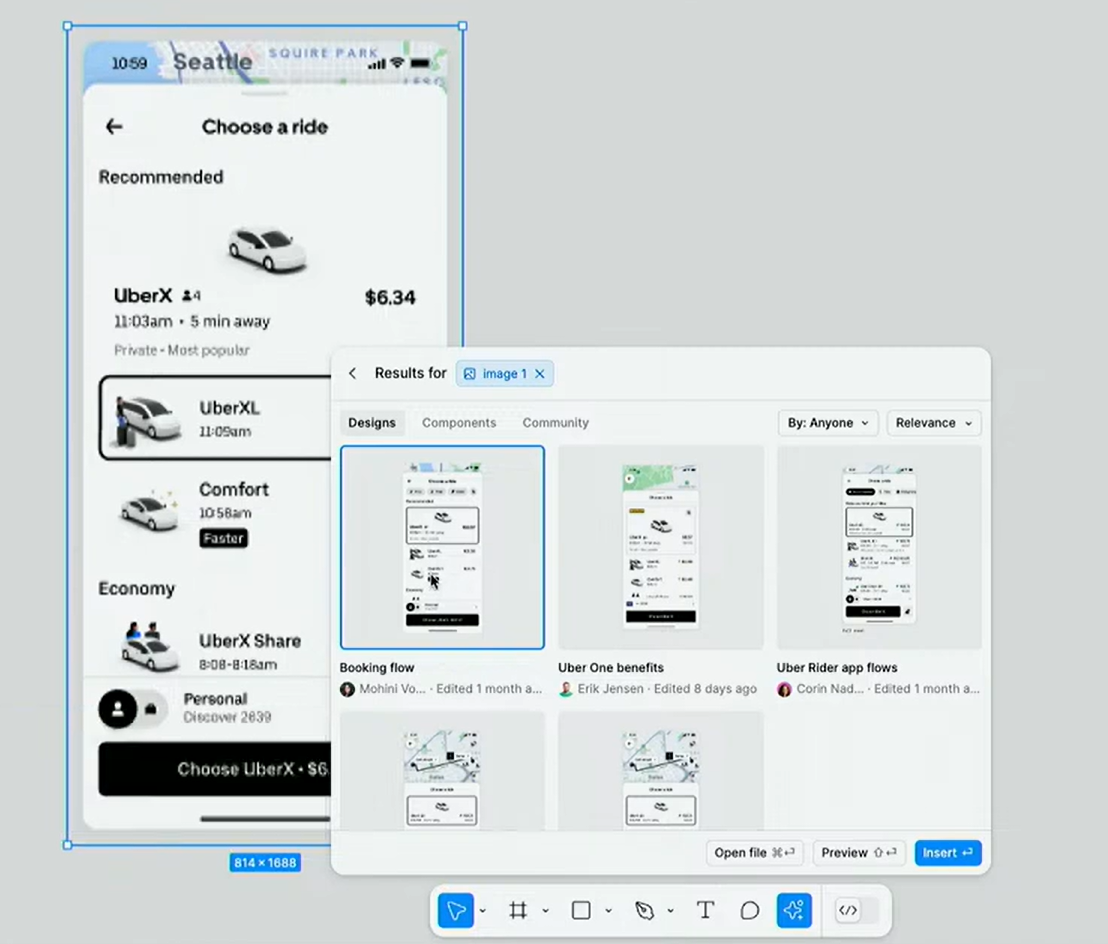Expand Frame tool options chevron
Screen dimensions: 1108x944
pos(546,911)
